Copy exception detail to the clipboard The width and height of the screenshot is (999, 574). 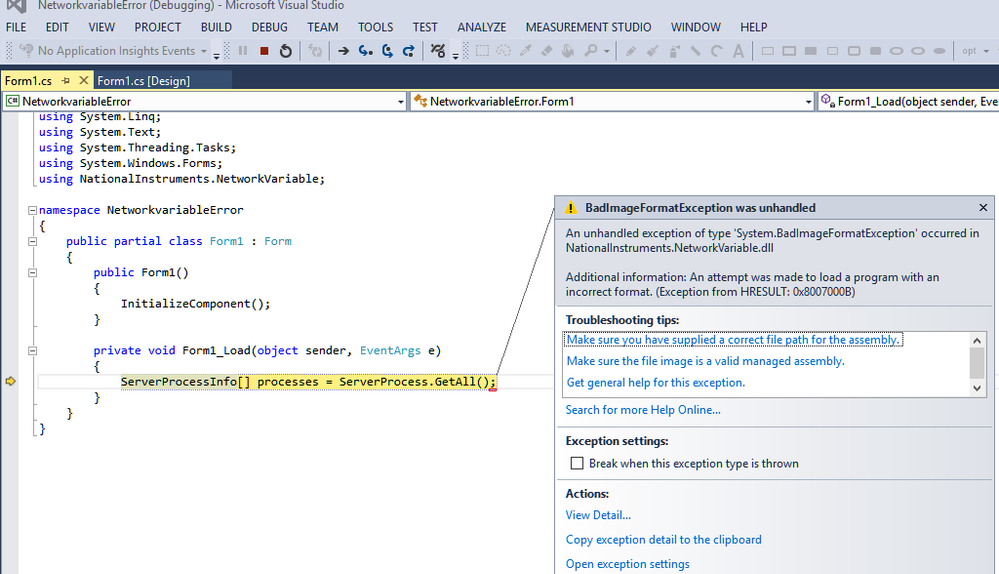663,540
